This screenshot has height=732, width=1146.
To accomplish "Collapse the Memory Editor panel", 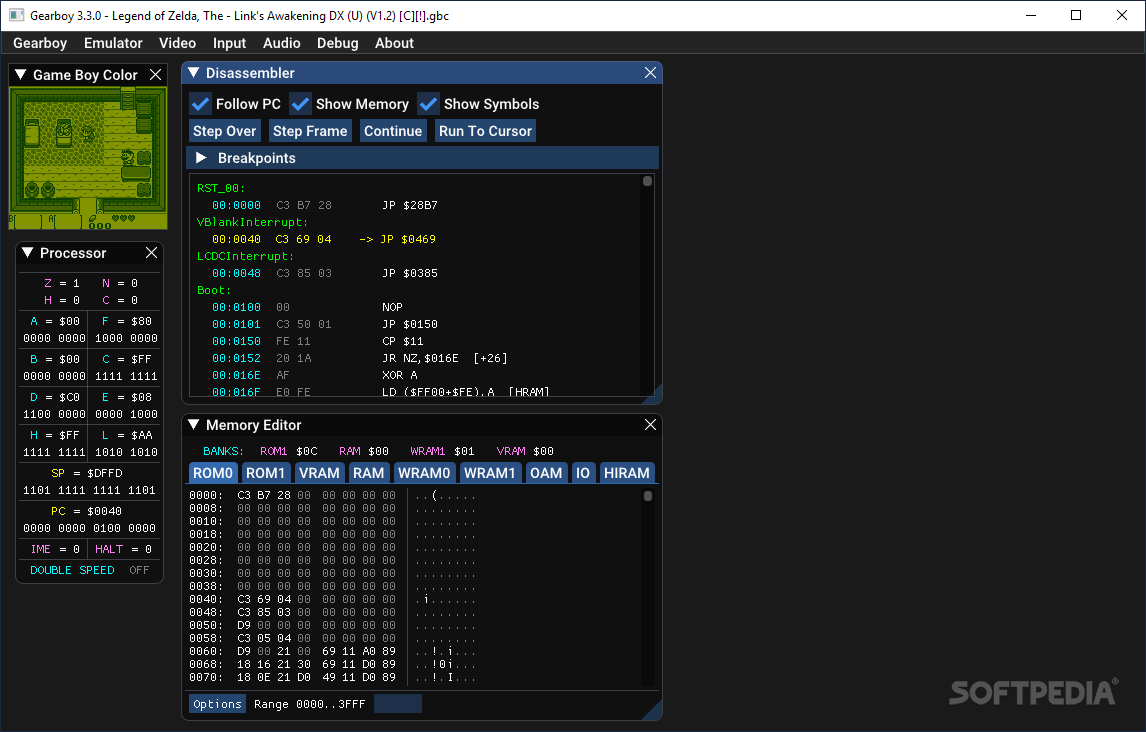I will [194, 424].
